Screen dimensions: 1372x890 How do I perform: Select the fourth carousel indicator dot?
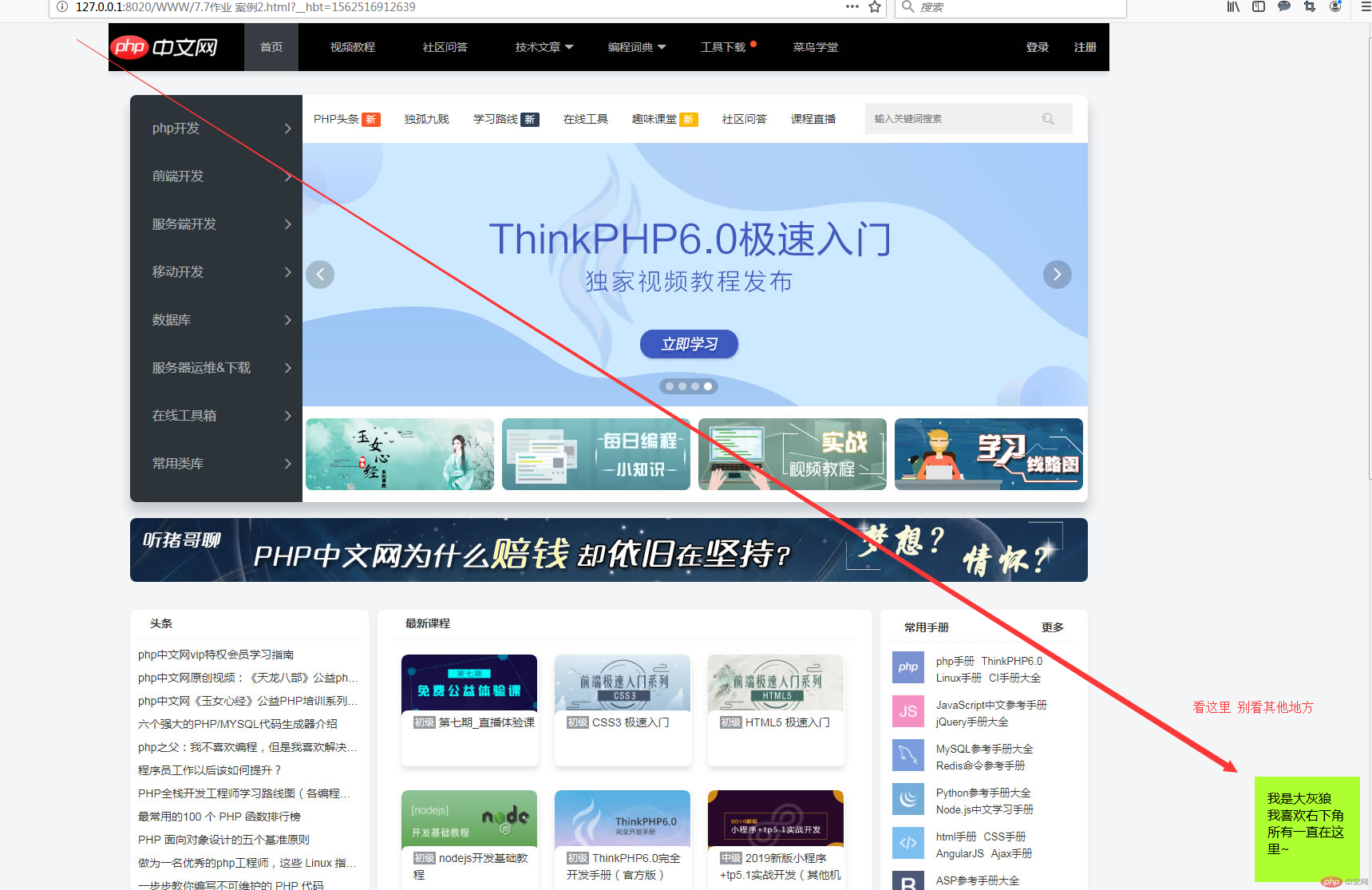coord(708,386)
